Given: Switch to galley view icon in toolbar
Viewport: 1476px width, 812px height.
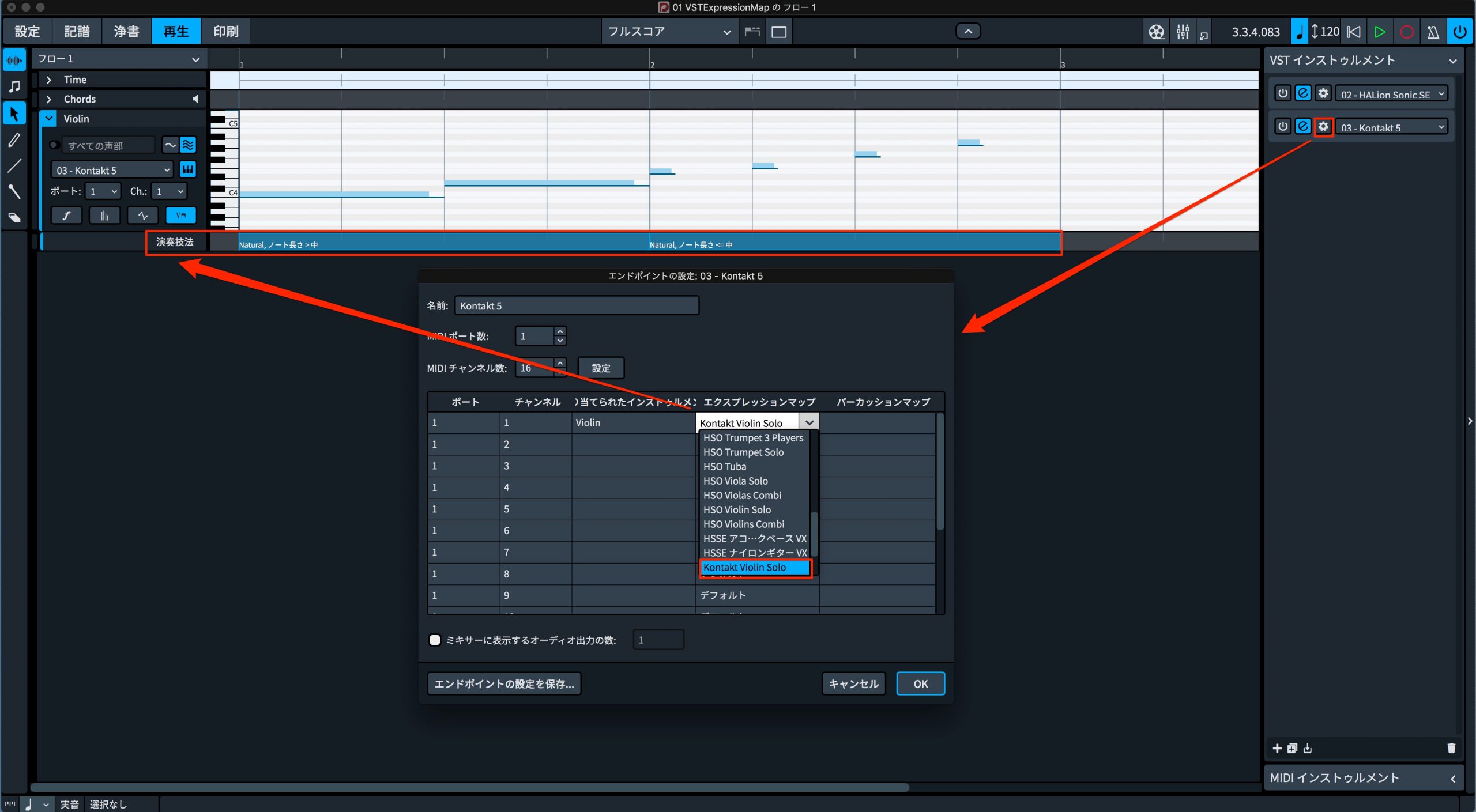Looking at the screenshot, I should (x=752, y=32).
